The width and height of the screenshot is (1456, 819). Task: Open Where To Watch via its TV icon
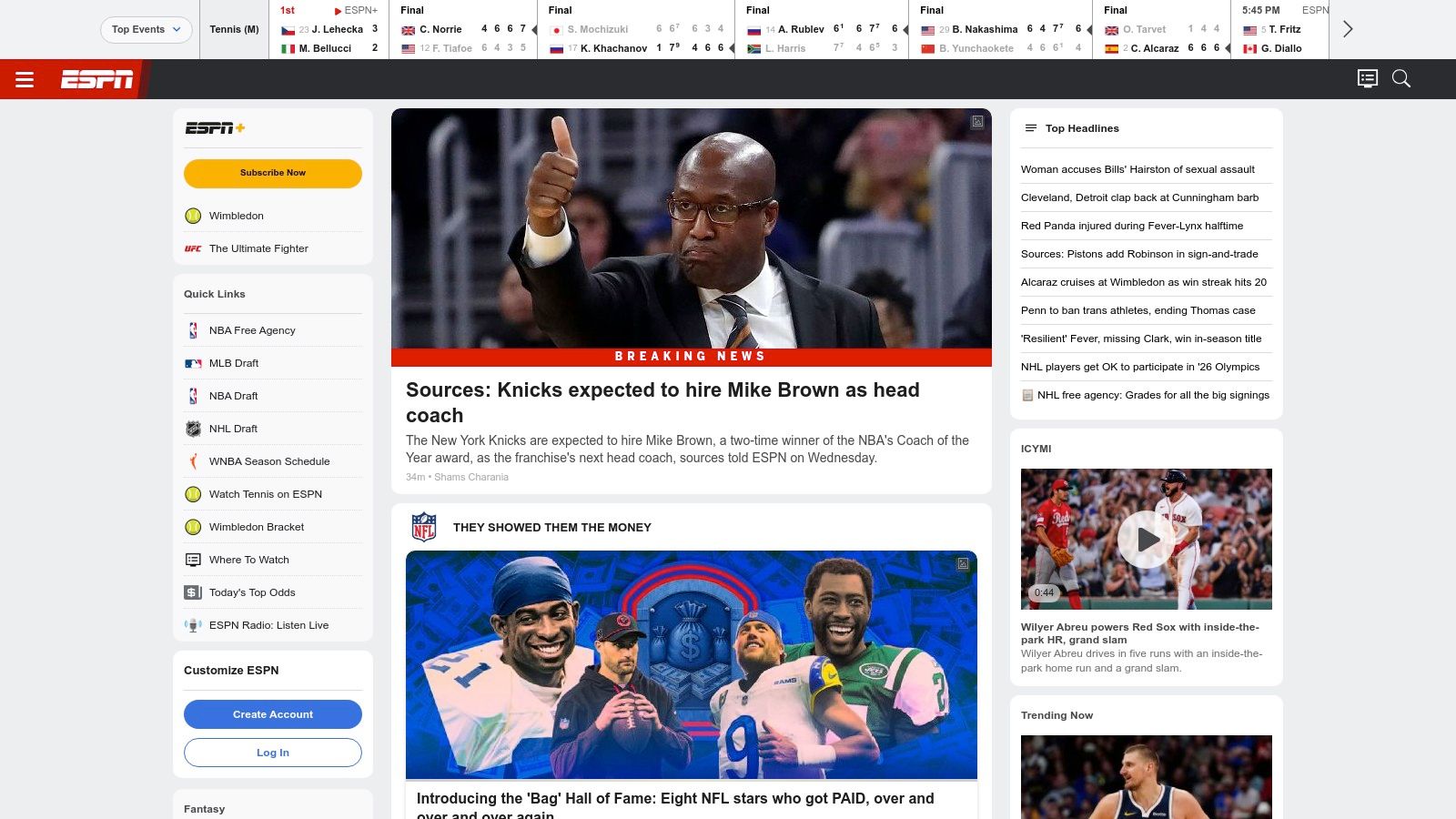(x=192, y=559)
